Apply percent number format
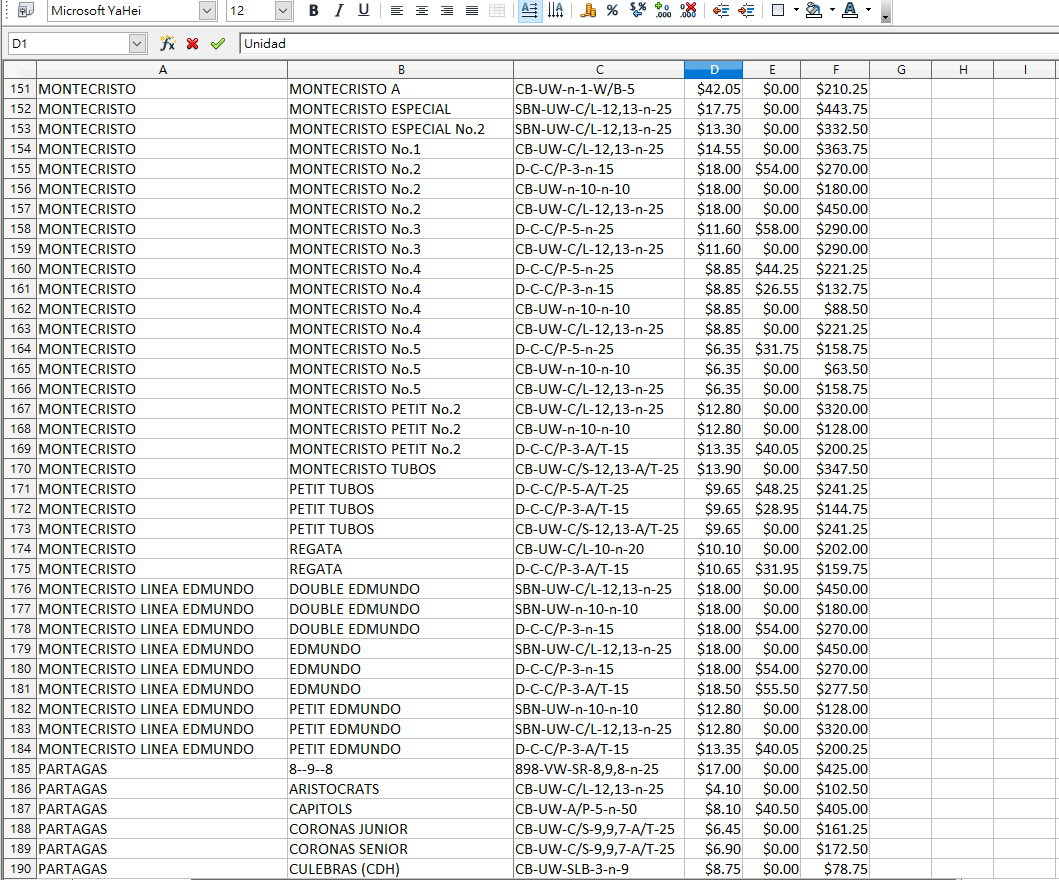Viewport: 1059px width, 880px height. click(613, 10)
